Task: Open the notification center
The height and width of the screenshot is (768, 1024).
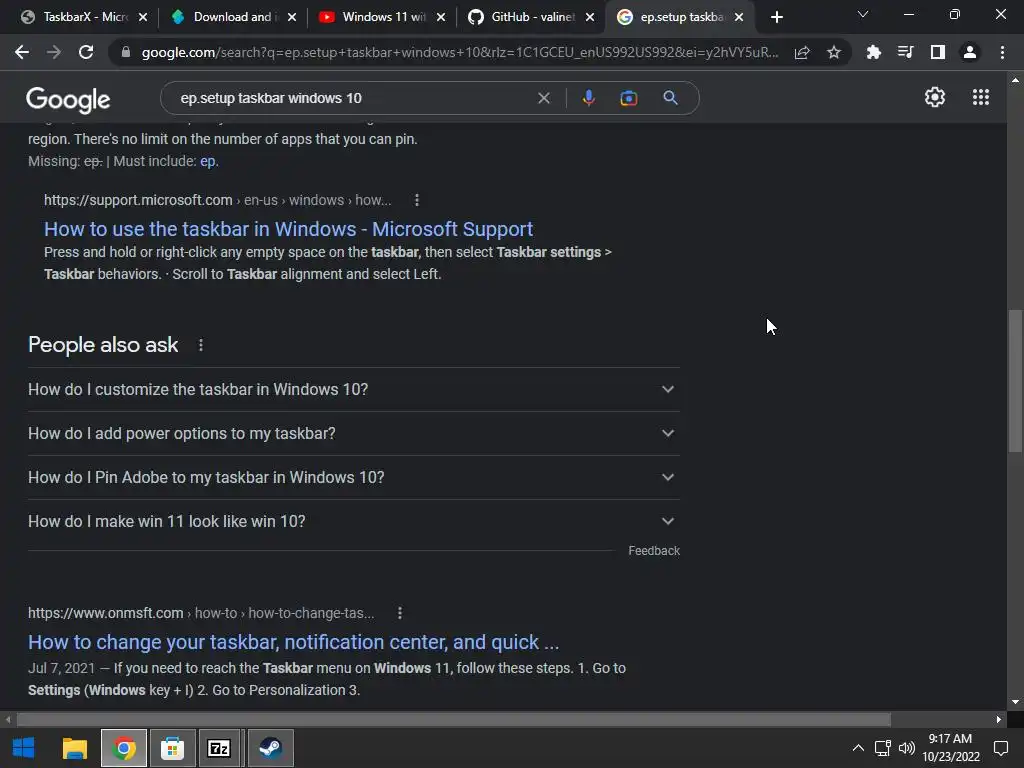Action: click(1001, 748)
